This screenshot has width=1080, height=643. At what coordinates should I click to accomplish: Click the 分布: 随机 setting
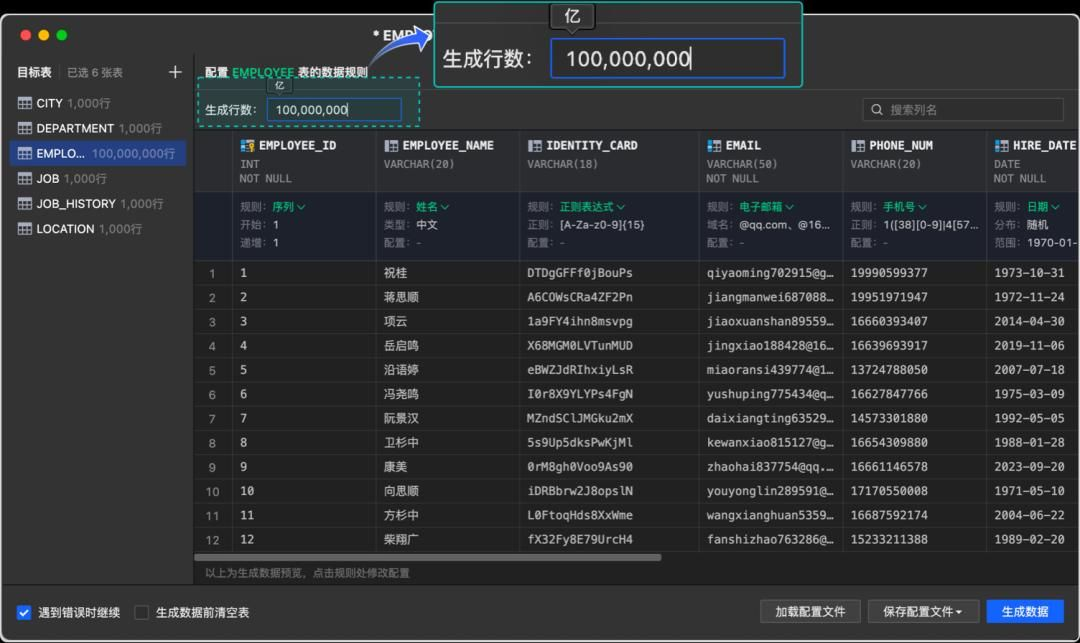[1021, 225]
